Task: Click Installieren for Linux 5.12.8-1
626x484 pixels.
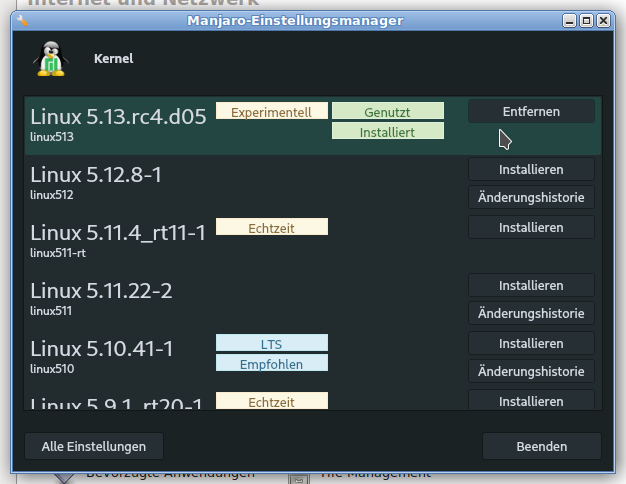Action: tap(531, 169)
